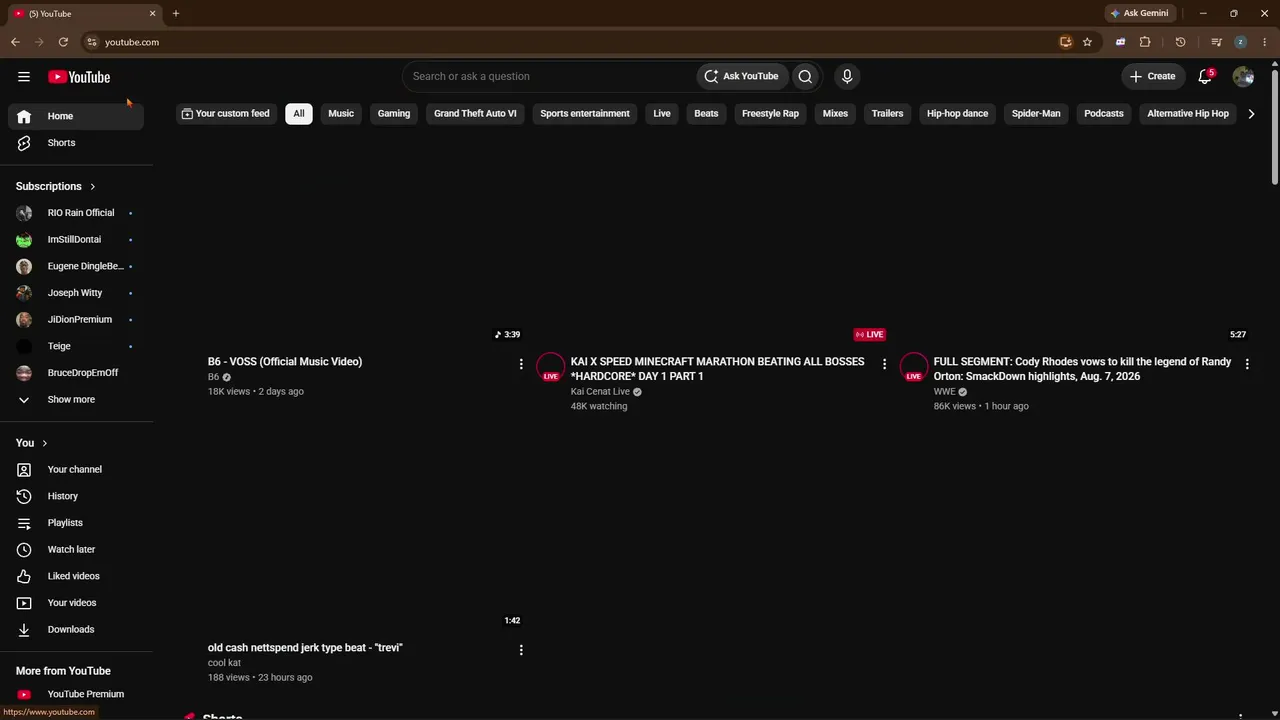The image size is (1280, 720).
Task: Go to Home in the sidebar
Action: [76, 116]
